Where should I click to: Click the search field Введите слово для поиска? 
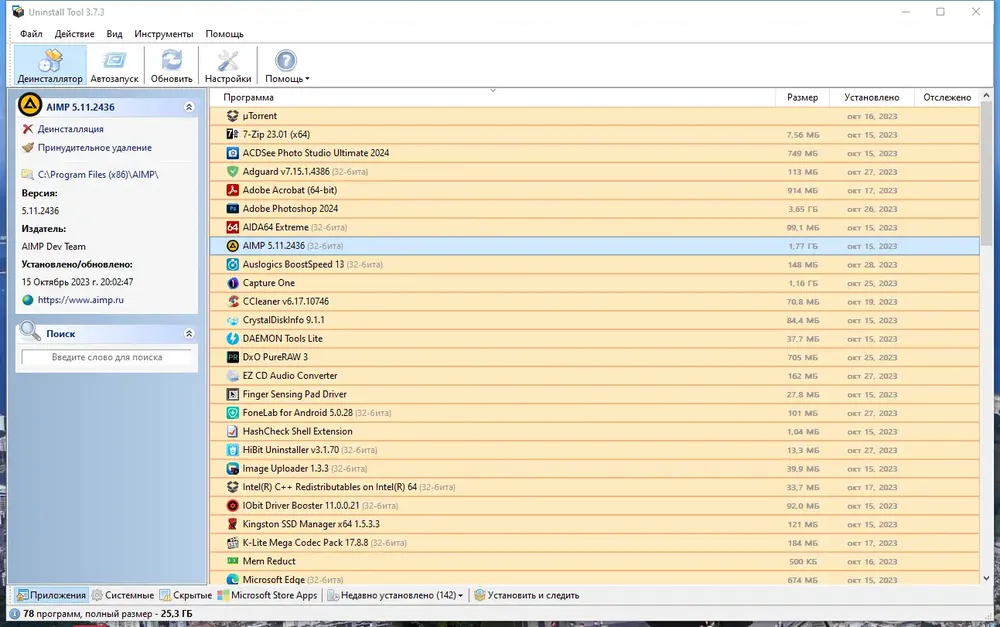click(107, 357)
